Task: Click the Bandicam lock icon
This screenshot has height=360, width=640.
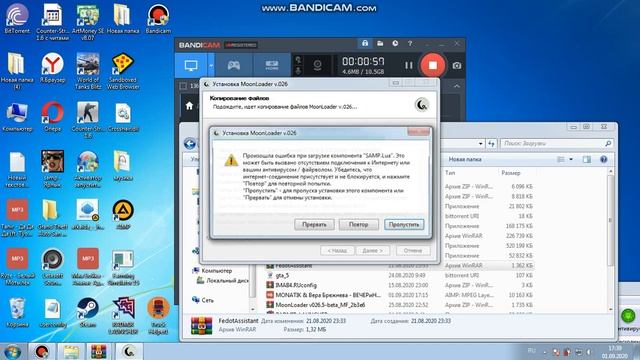Action: tap(365, 43)
